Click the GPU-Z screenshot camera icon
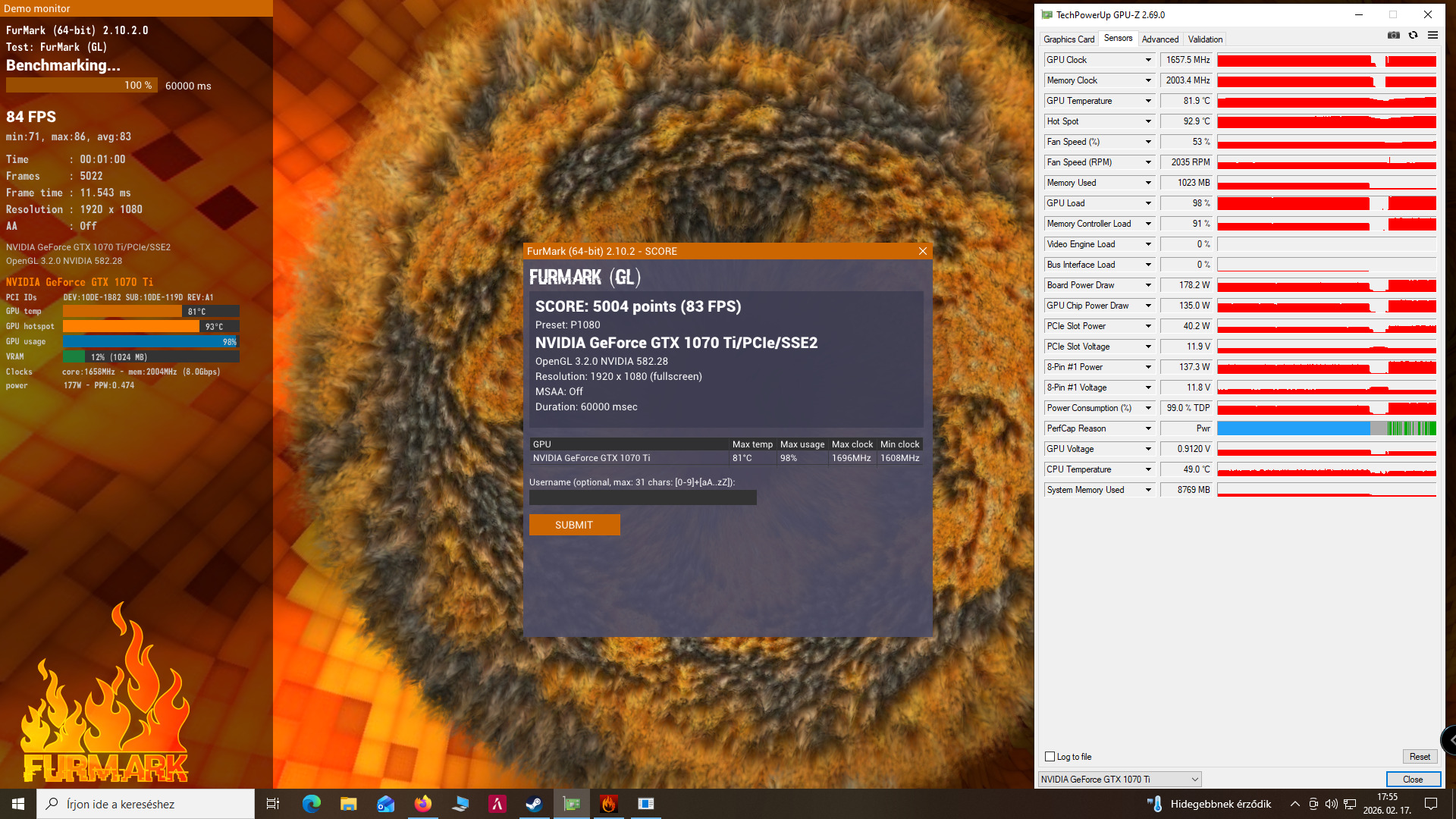1456x819 pixels. 1393,35
